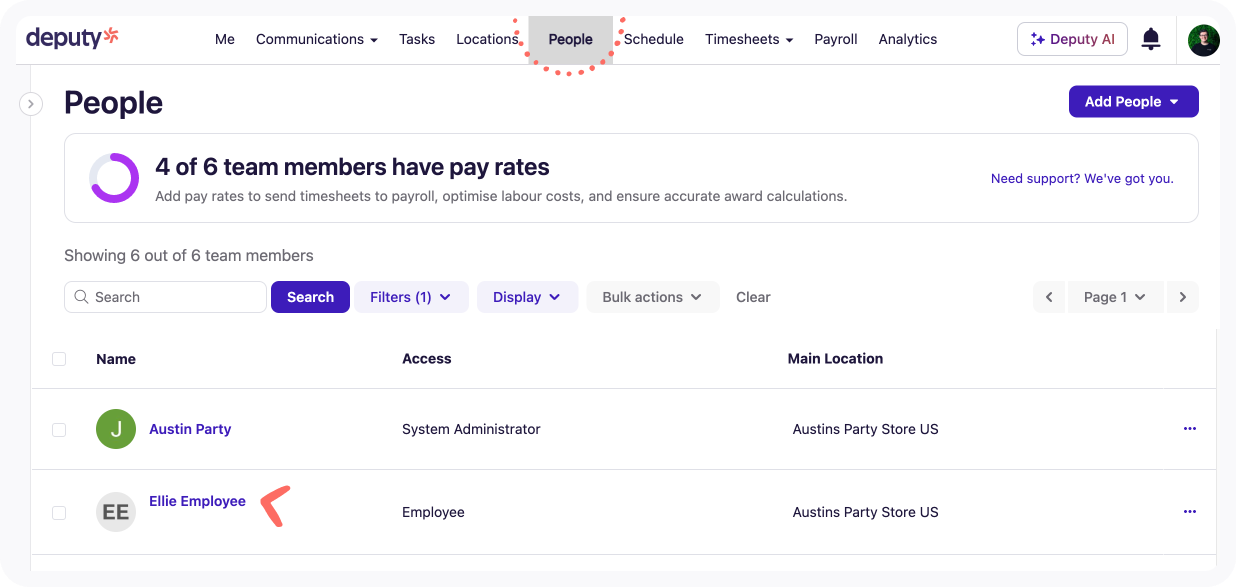Viewport: 1236px width, 587px height.
Task: Open the Need support link
Action: 1082,178
